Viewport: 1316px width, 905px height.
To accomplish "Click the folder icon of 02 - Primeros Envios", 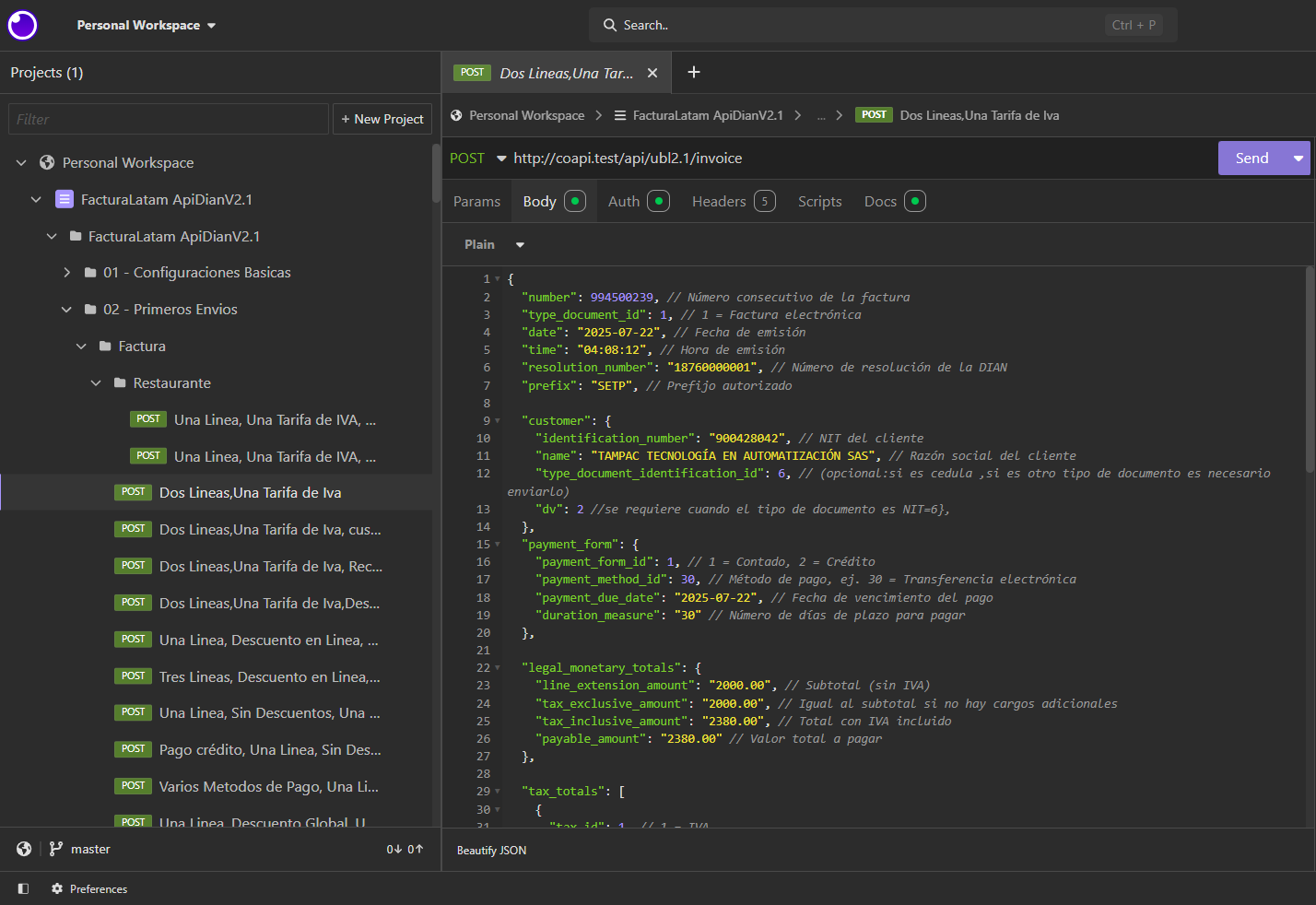I will coord(90,310).
